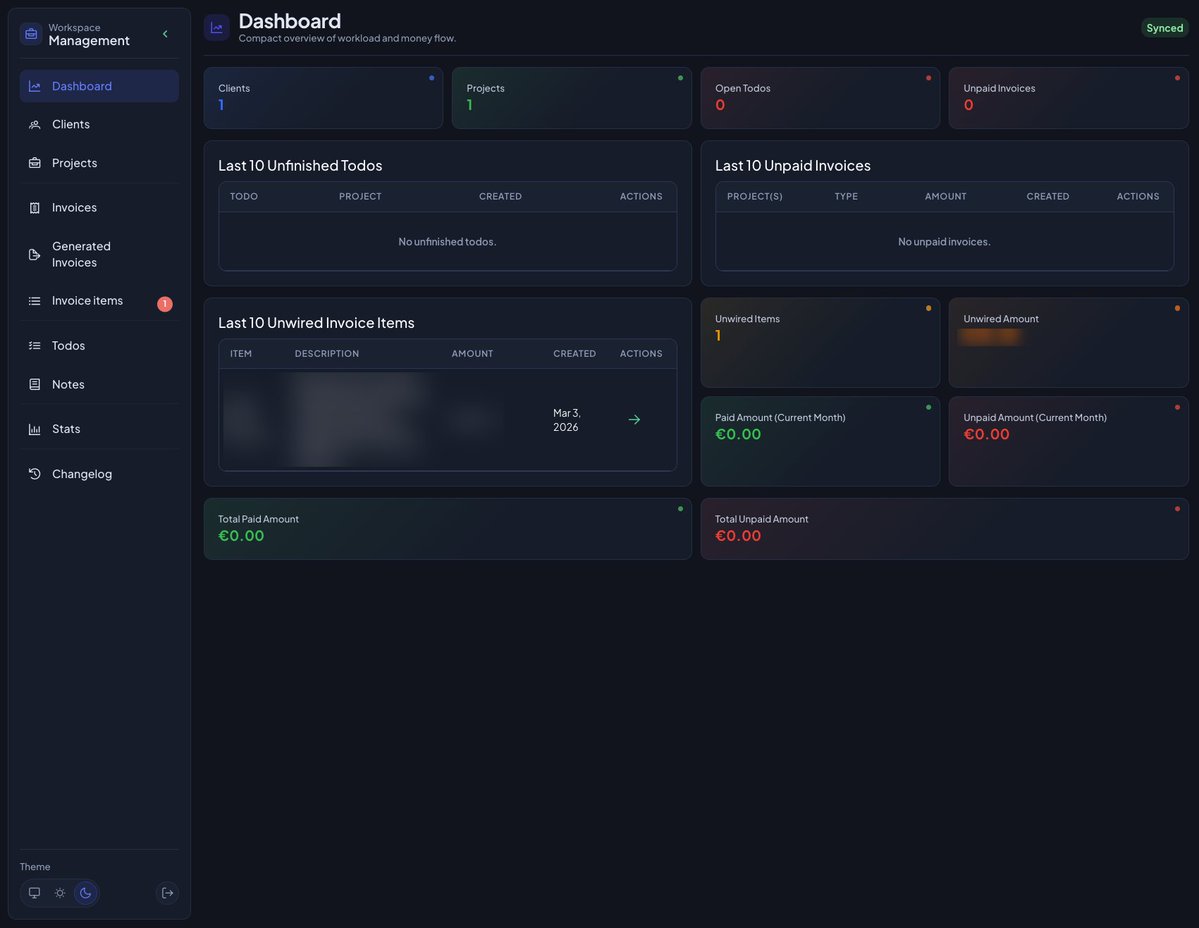Click DESCRIPTION column header
Image resolution: width=1199 pixels, height=928 pixels.
coord(327,354)
